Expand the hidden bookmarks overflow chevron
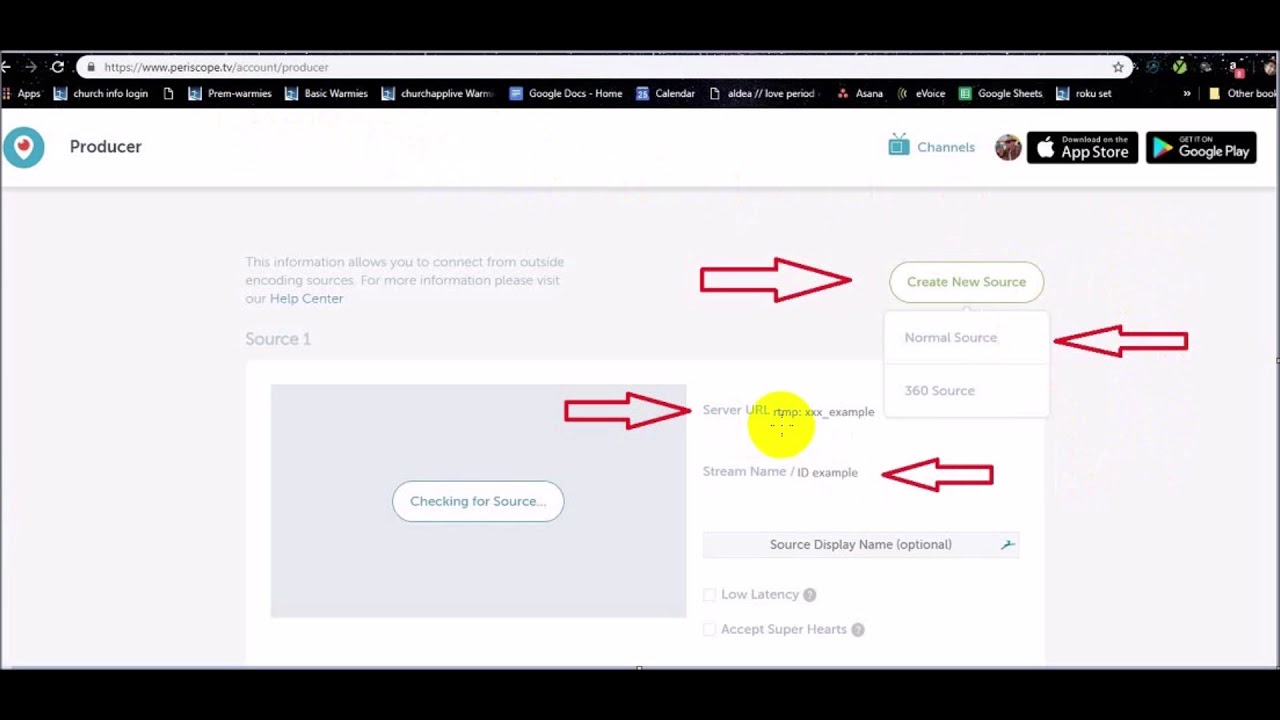This screenshot has height=720, width=1280. tap(1187, 94)
